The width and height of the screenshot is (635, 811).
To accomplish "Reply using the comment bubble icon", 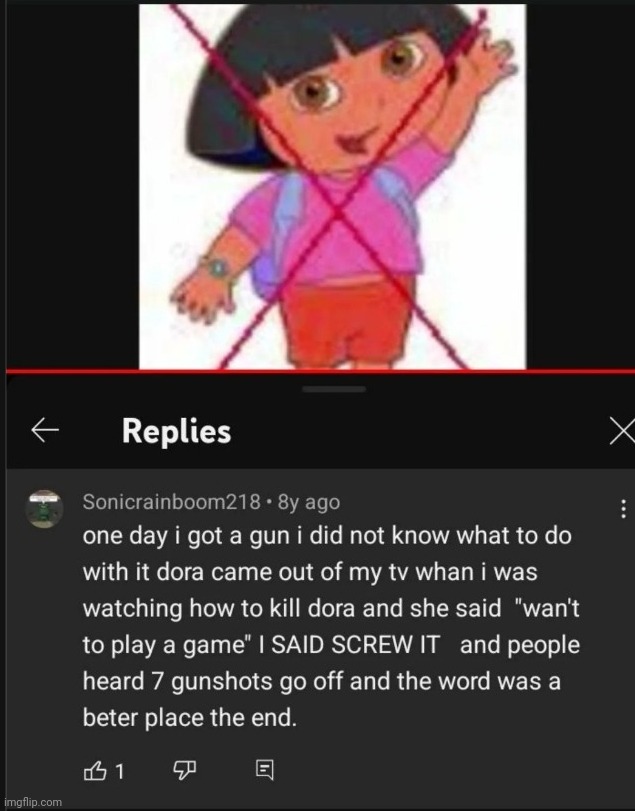I will [x=265, y=770].
